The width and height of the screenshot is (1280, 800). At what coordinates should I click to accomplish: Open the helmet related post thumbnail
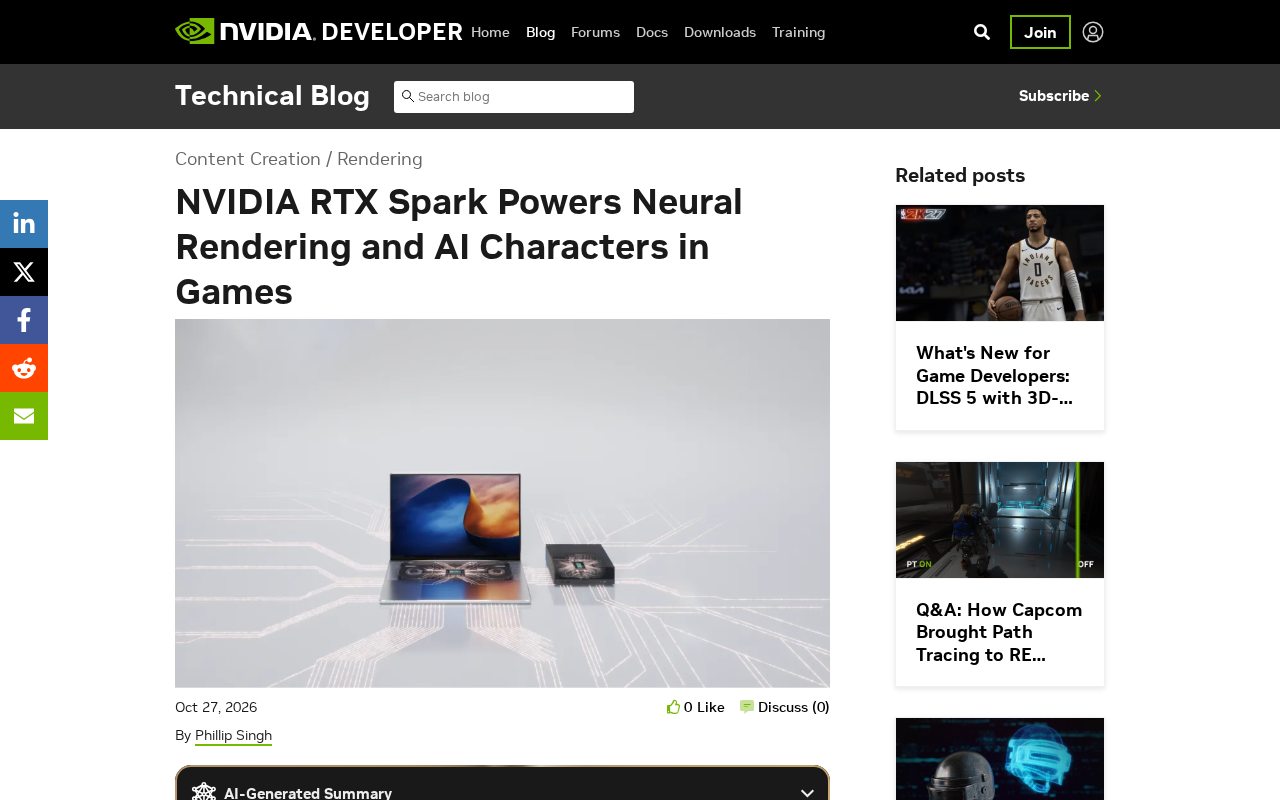pos(1000,759)
